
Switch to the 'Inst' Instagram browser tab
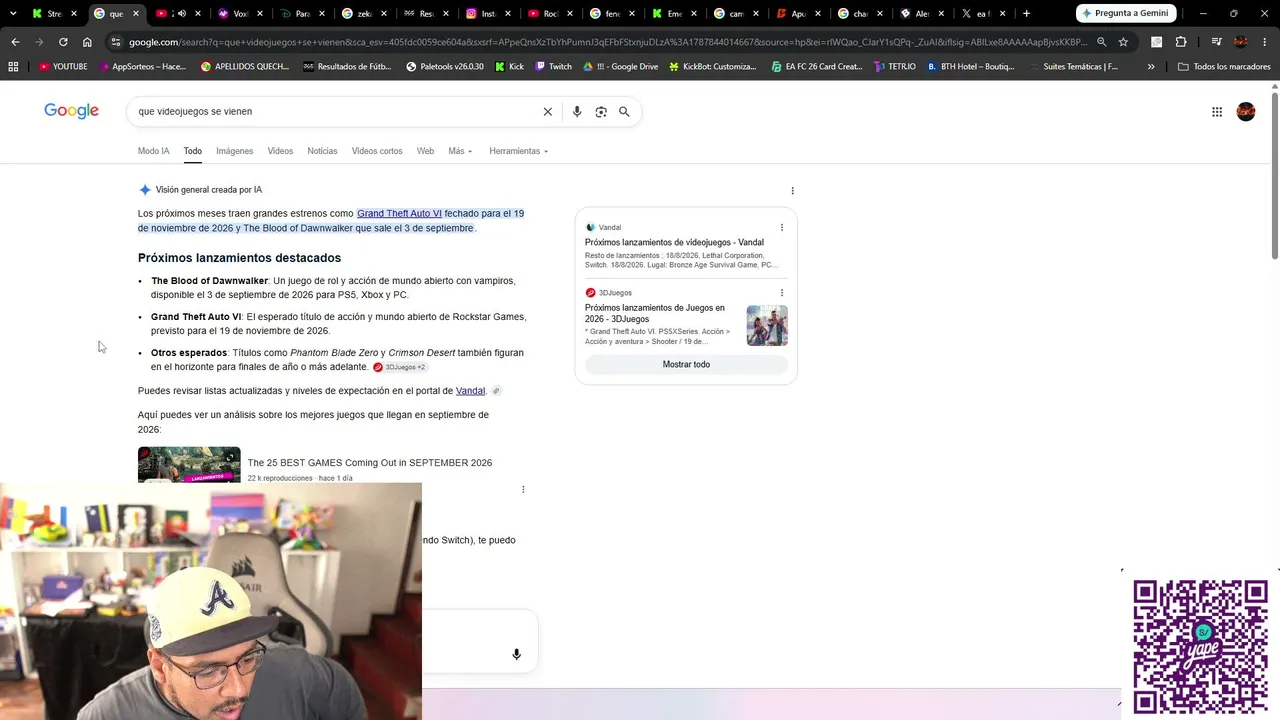482,14
